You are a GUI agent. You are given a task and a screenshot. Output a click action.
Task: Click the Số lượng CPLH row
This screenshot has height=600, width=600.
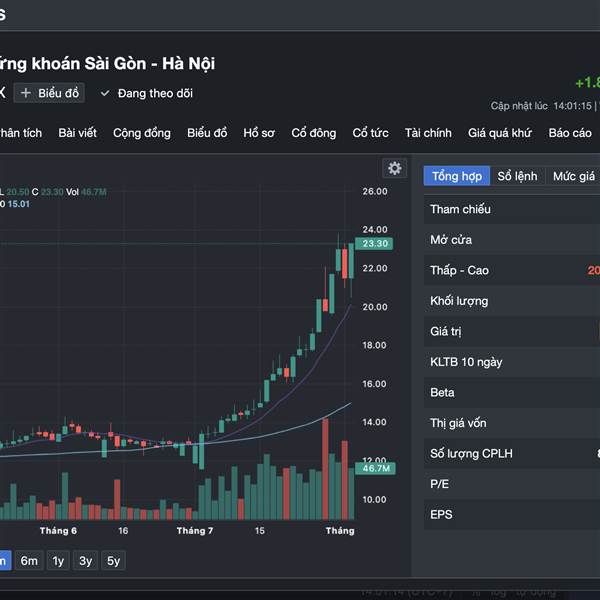click(512, 453)
